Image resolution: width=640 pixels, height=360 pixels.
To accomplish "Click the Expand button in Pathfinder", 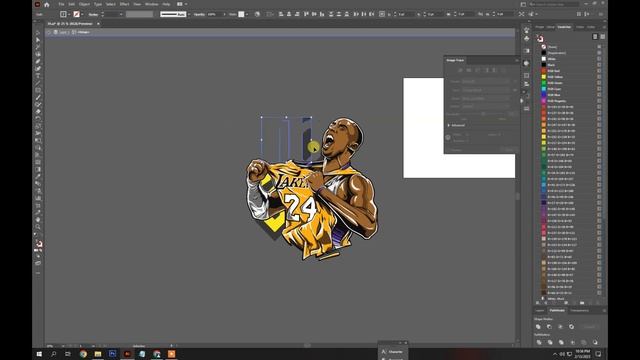I will pos(589,327).
